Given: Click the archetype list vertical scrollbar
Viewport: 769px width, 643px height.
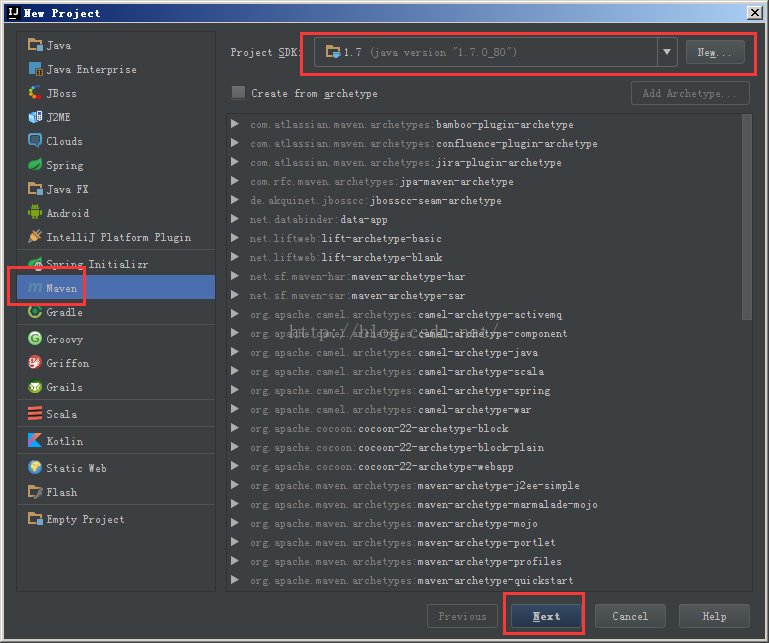Looking at the screenshot, I should point(746,217).
